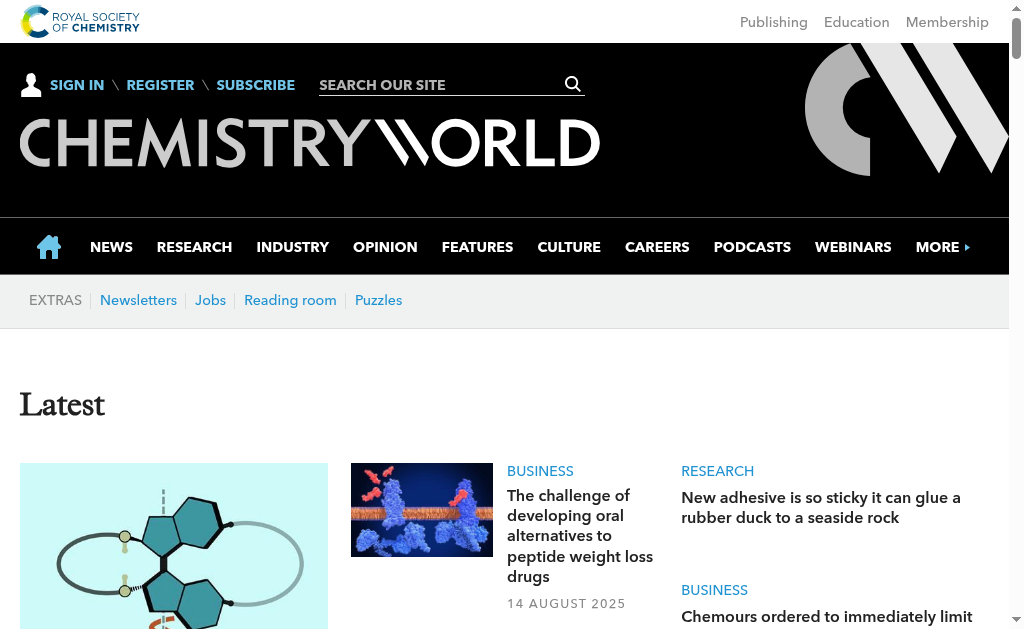Visit the Reading room link
Image resolution: width=1024 pixels, height=629 pixels.
pyautogui.click(x=290, y=300)
